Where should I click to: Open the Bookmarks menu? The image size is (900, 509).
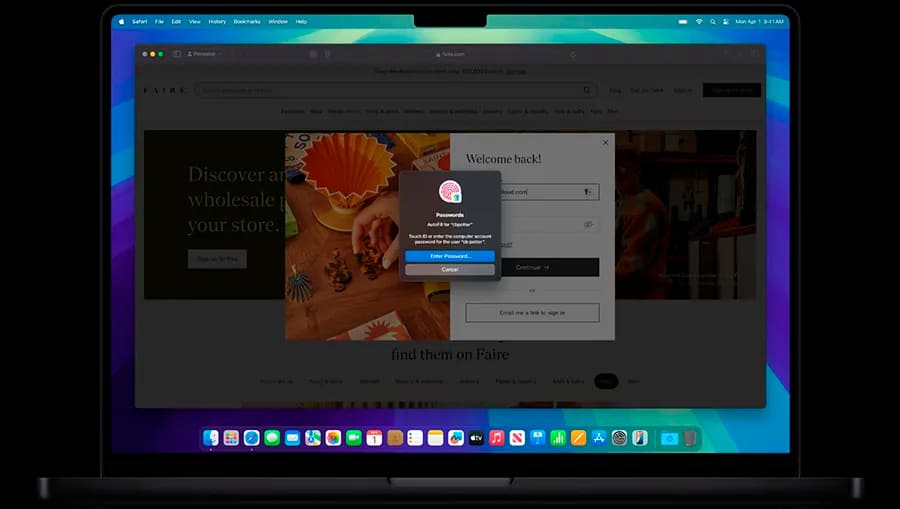[x=247, y=21]
